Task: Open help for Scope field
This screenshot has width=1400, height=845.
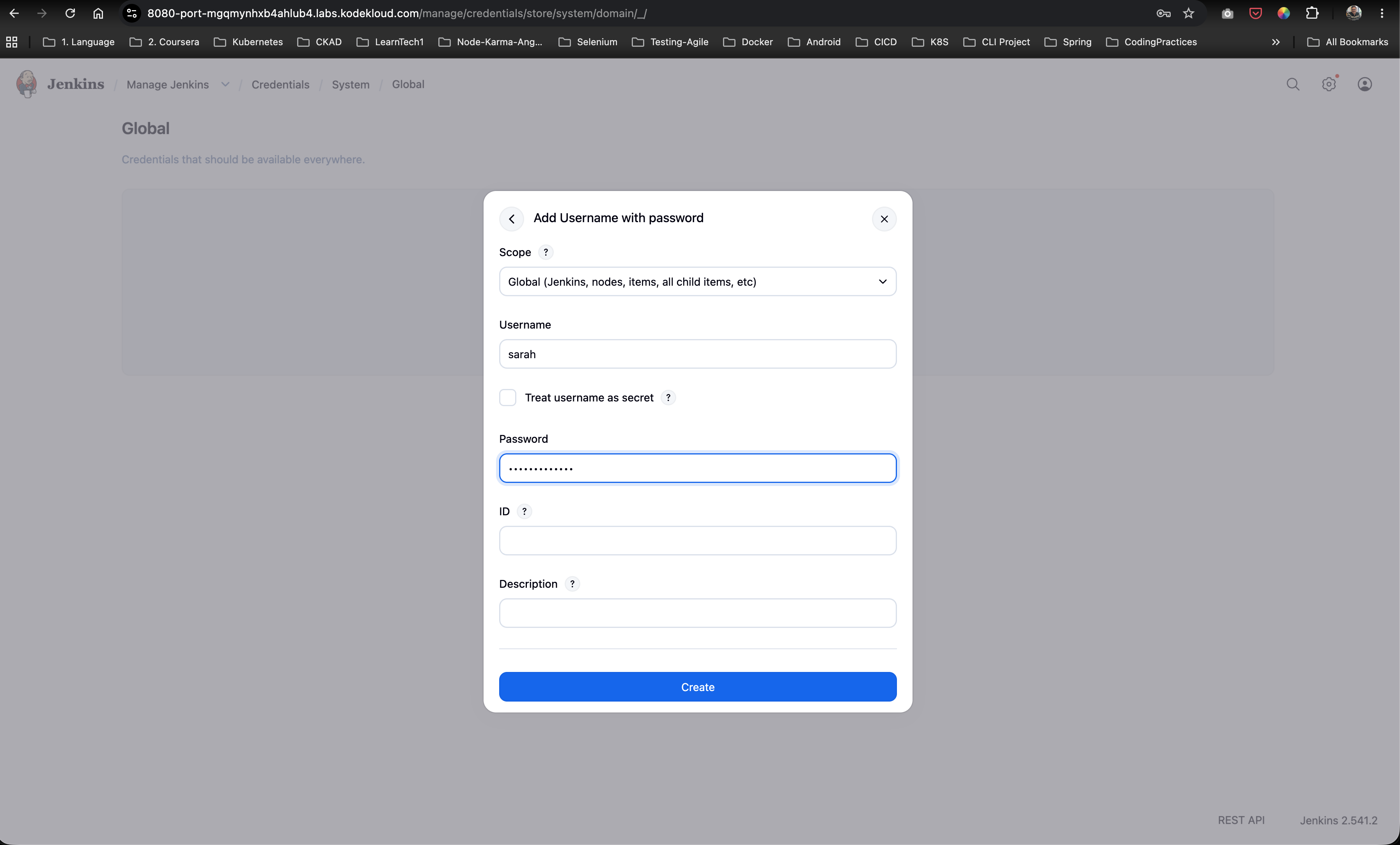Action: pos(546,252)
